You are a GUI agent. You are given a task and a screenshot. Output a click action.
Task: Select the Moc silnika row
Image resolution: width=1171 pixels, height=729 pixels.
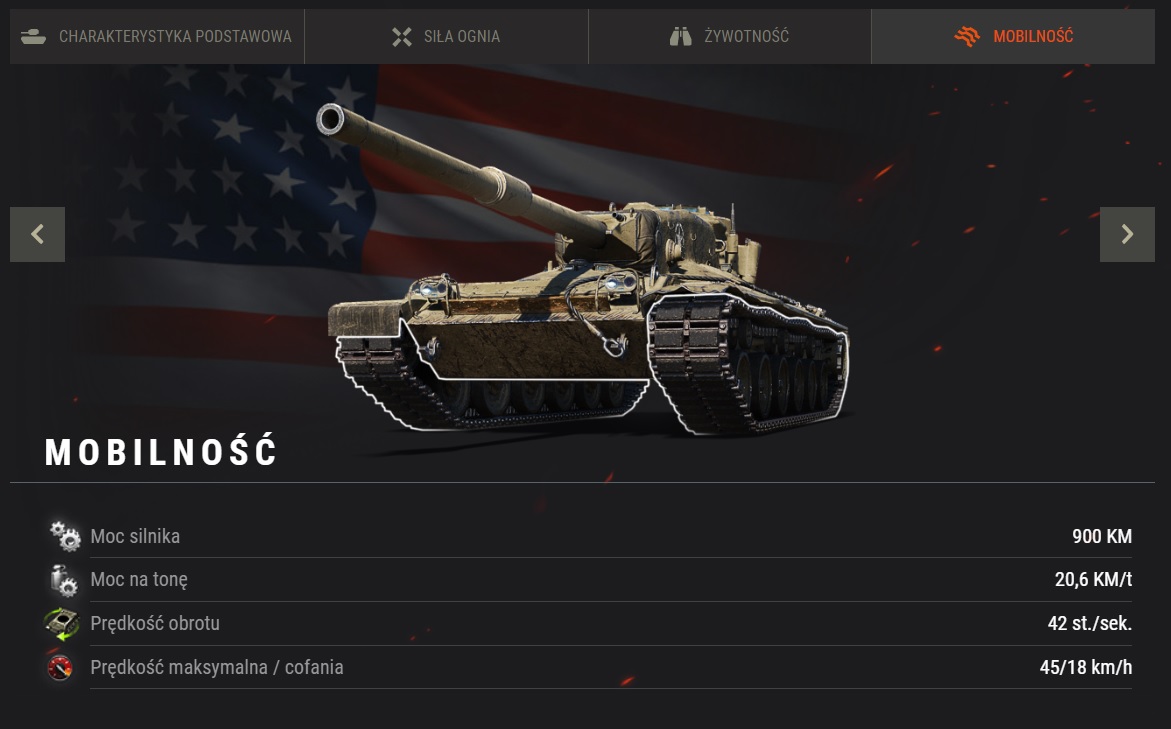(x=588, y=536)
